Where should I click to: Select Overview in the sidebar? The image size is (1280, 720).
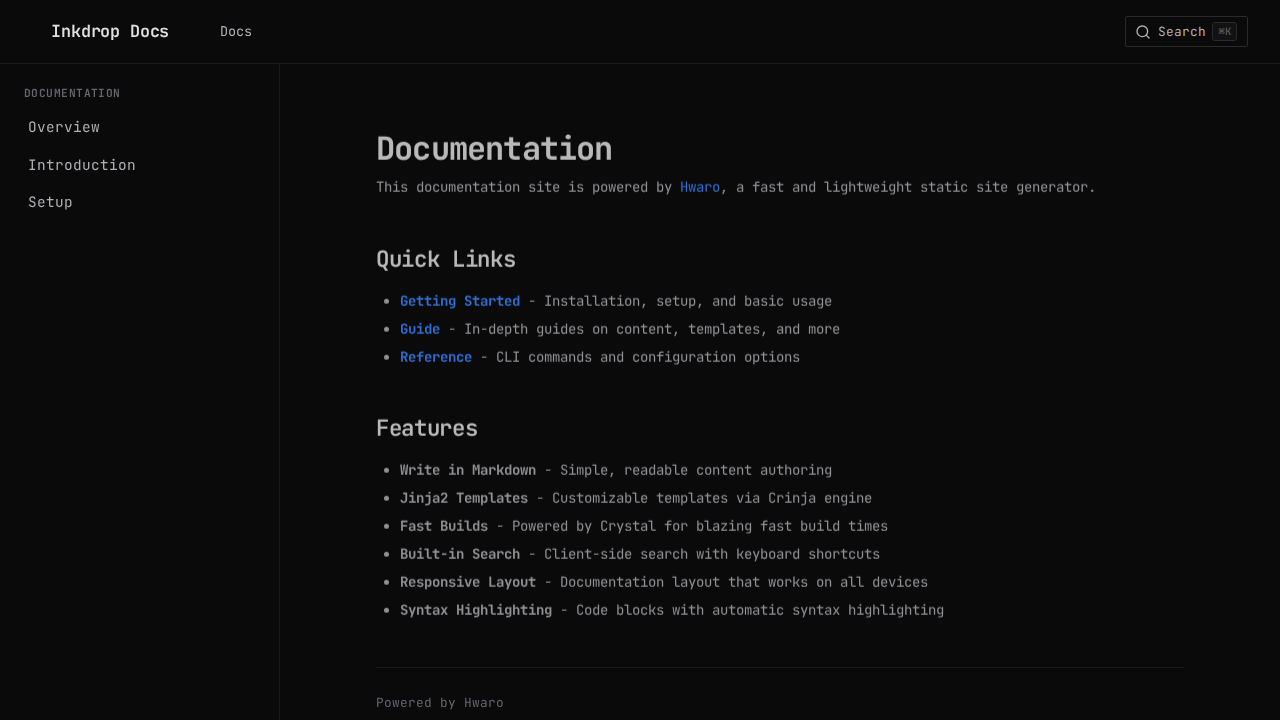(x=64, y=127)
